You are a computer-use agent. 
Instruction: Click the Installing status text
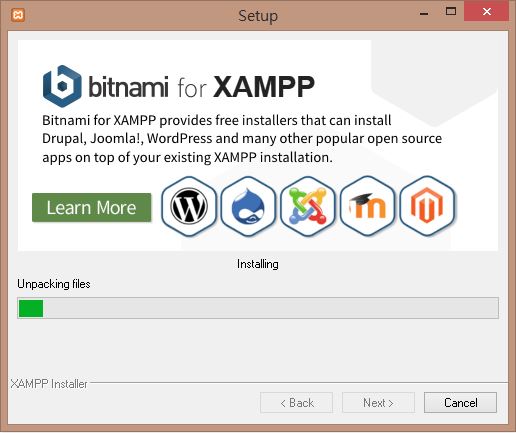coord(258,264)
